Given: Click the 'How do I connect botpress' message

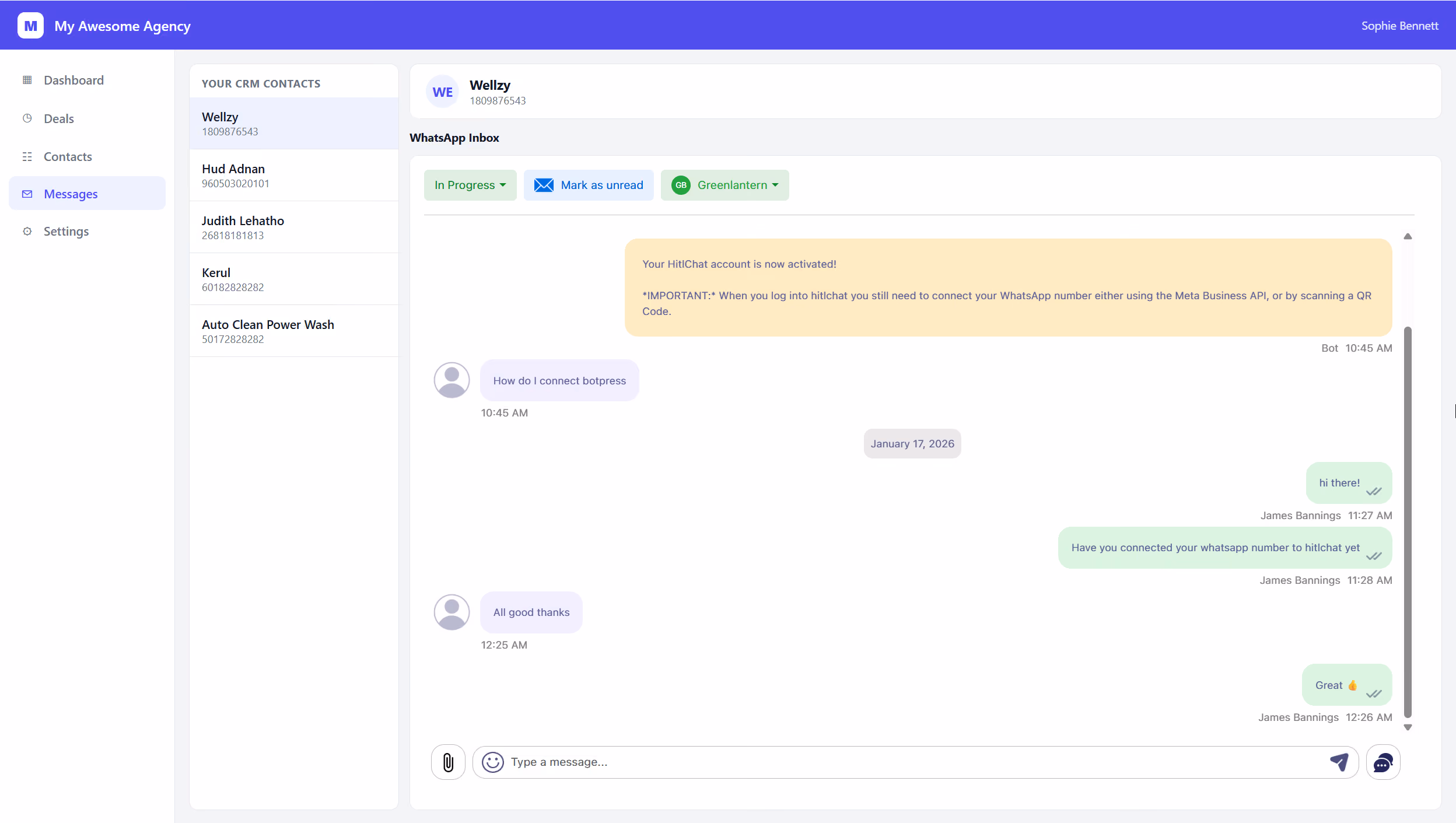Looking at the screenshot, I should coord(559,380).
